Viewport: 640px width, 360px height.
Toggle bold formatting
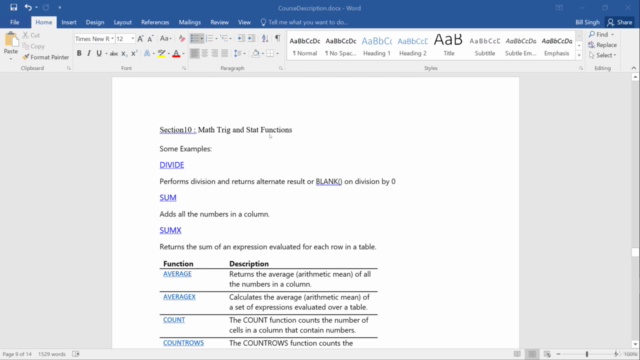(x=79, y=53)
